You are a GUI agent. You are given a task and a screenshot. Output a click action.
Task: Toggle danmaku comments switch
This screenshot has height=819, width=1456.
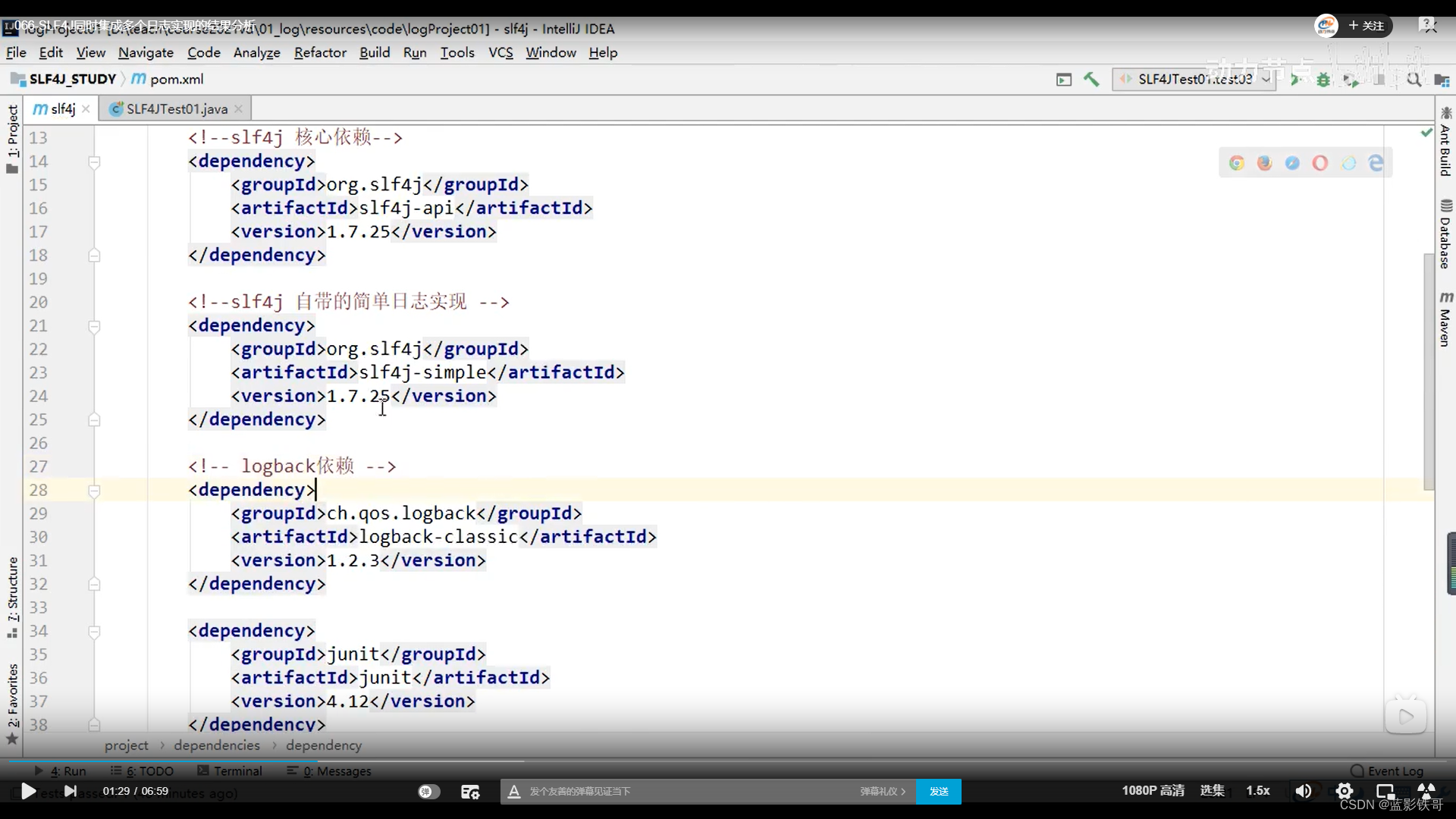(428, 791)
